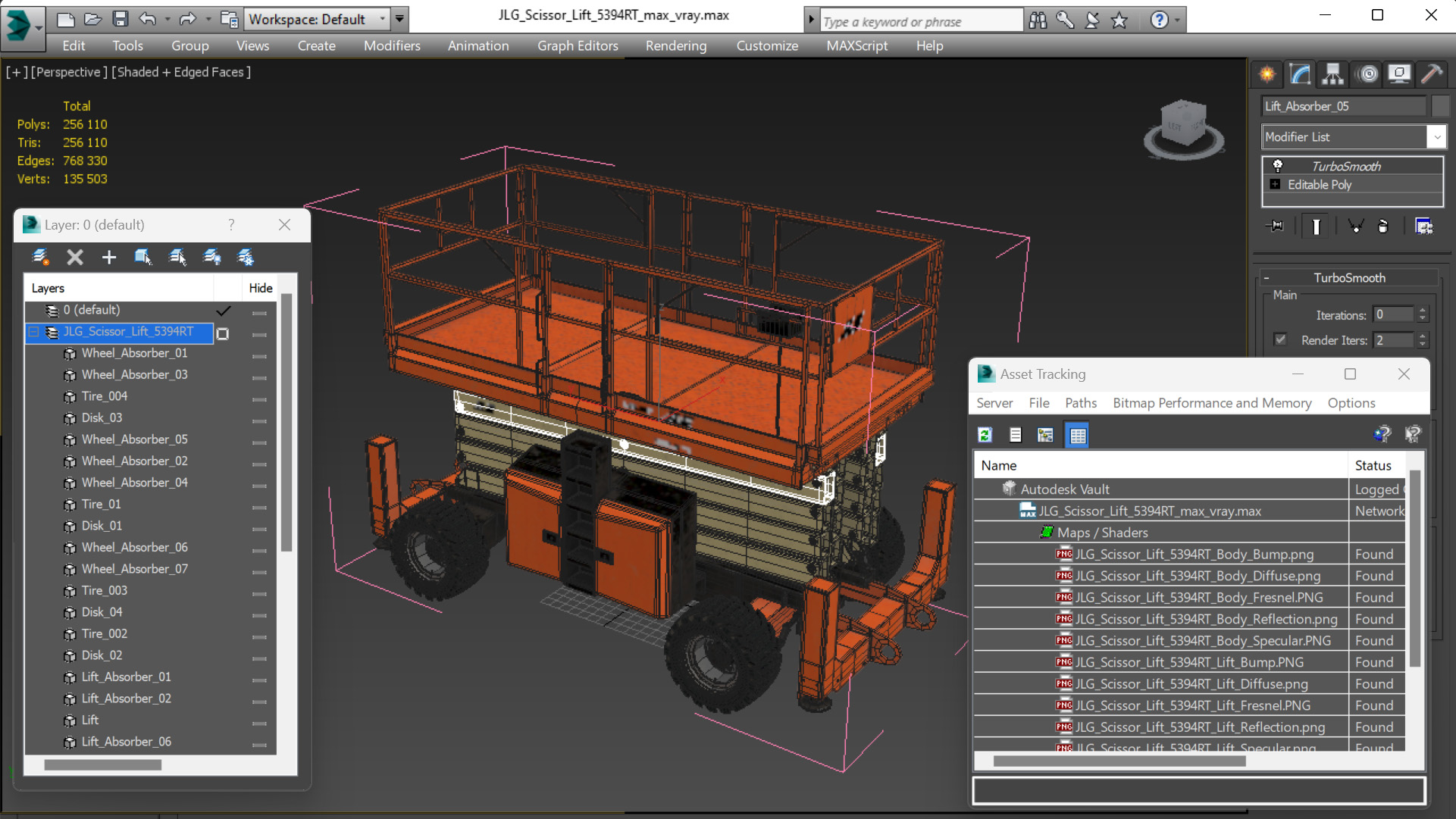The width and height of the screenshot is (1456, 819).
Task: Toggle the TurboSmooth lightbulb icon
Action: [x=1278, y=166]
